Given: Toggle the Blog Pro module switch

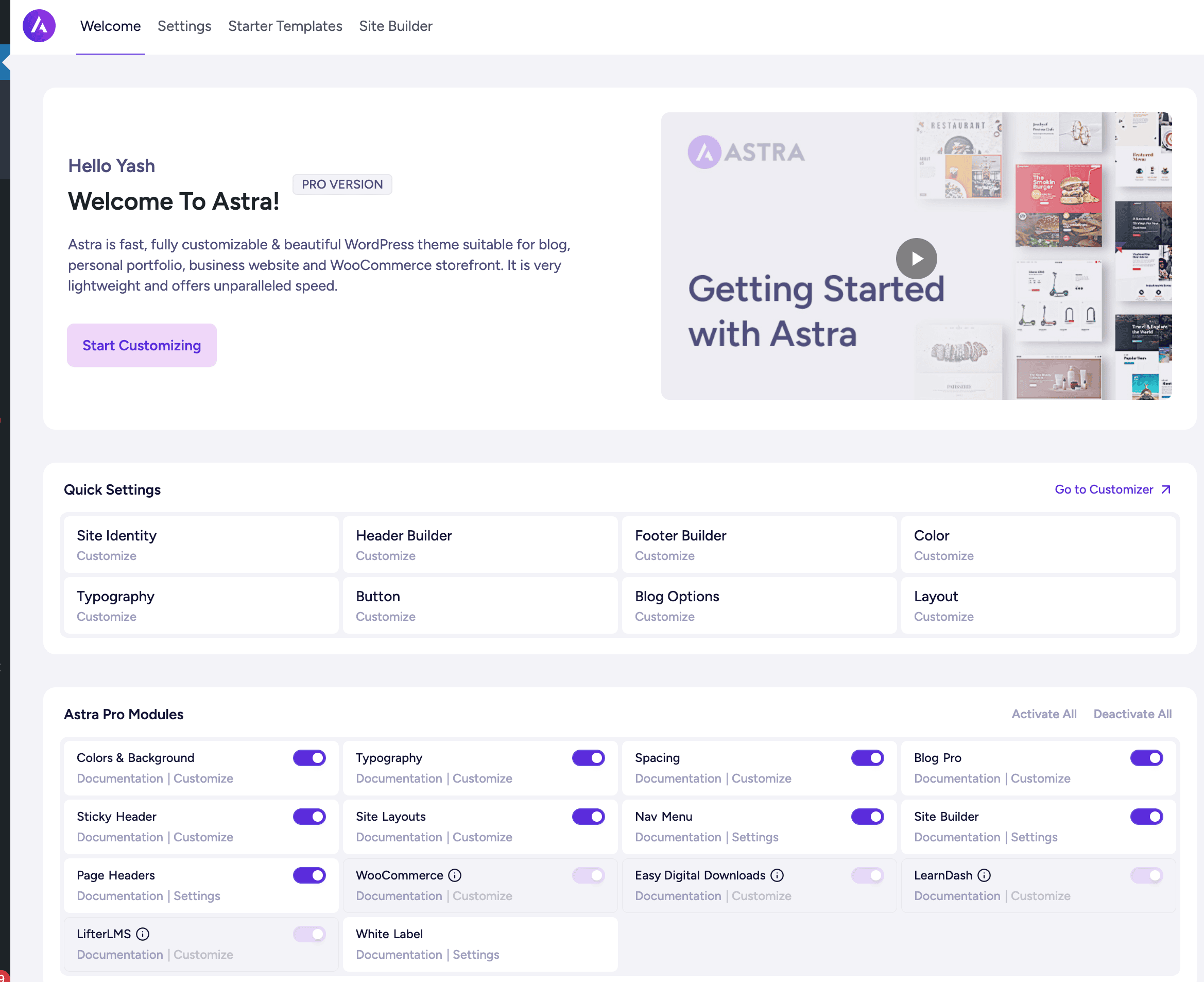Looking at the screenshot, I should pos(1146,757).
